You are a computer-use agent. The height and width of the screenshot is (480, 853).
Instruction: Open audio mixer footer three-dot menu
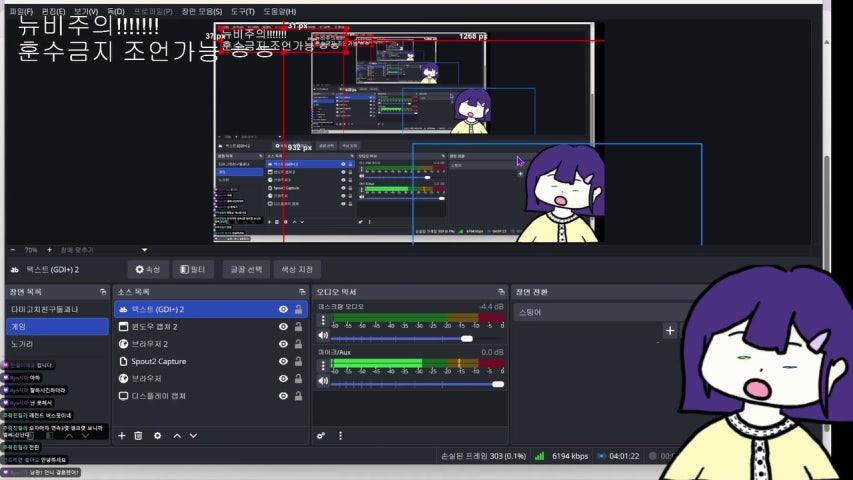341,436
